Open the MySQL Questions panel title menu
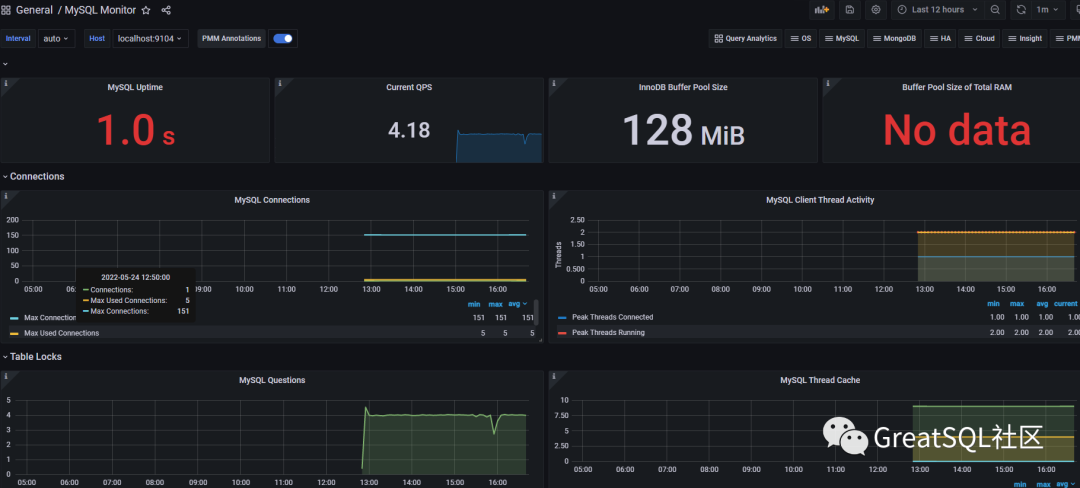Viewport: 1080px width, 488px height. pos(272,380)
